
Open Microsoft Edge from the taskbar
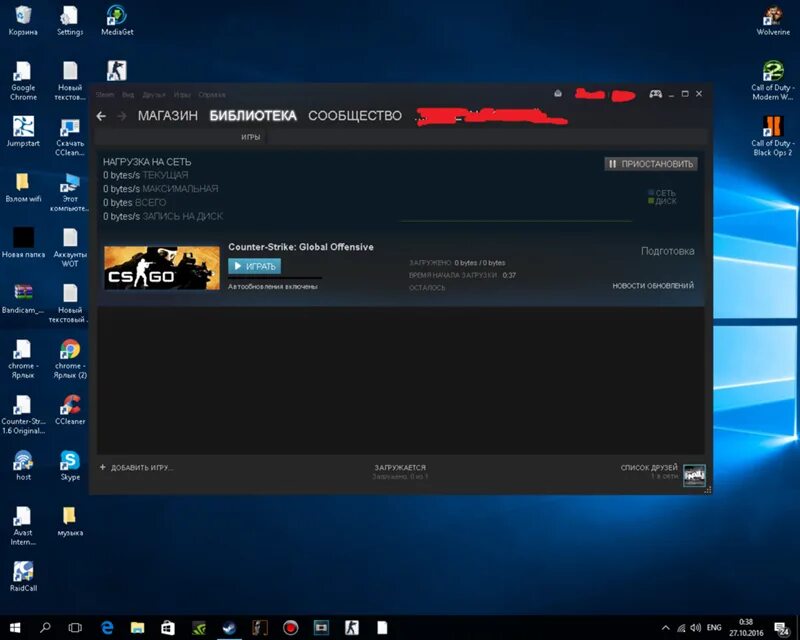[x=107, y=628]
